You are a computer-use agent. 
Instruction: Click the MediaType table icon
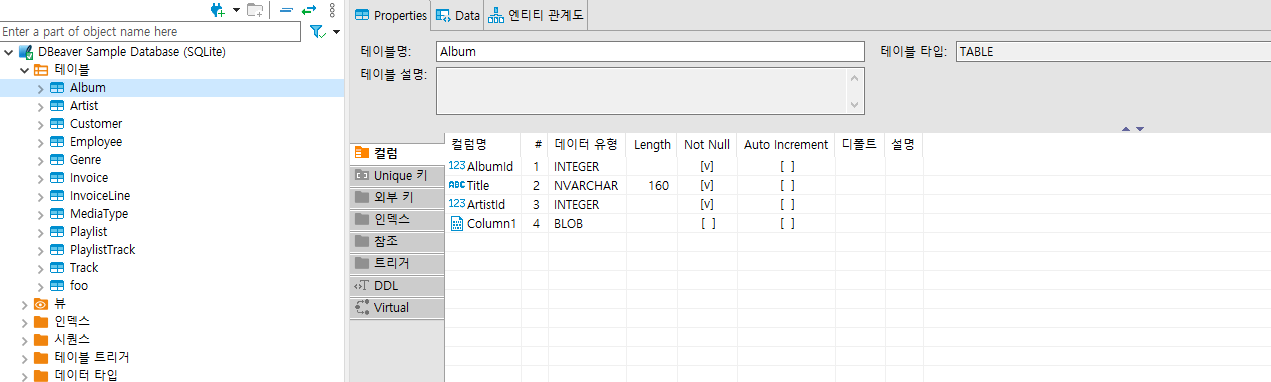57,214
